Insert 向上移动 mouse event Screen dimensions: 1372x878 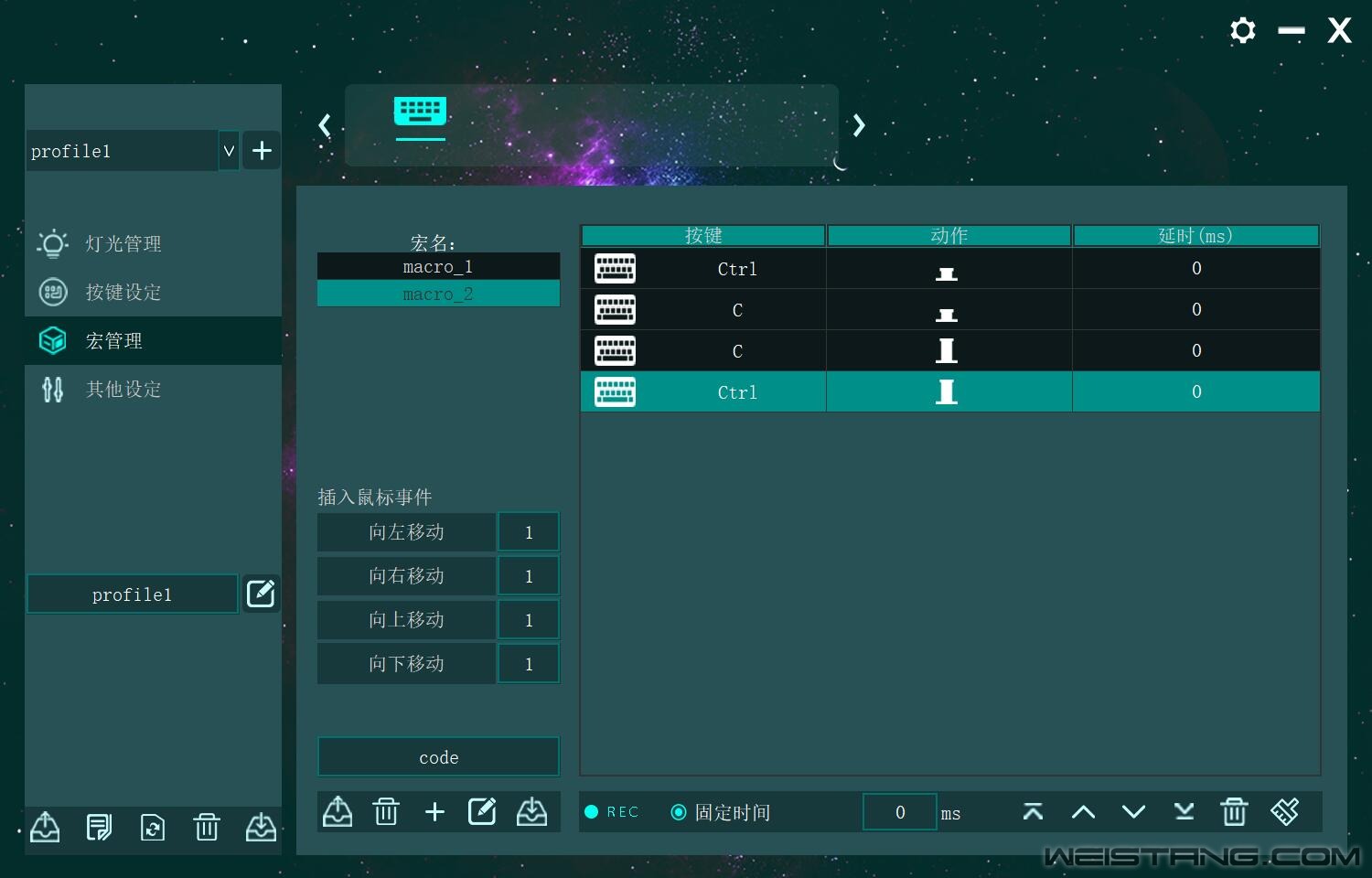(x=406, y=620)
